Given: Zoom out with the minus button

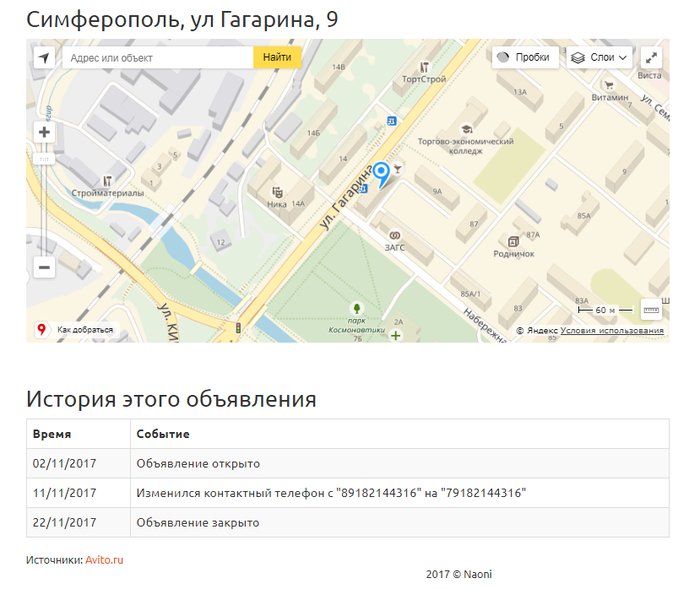Looking at the screenshot, I should [x=44, y=267].
